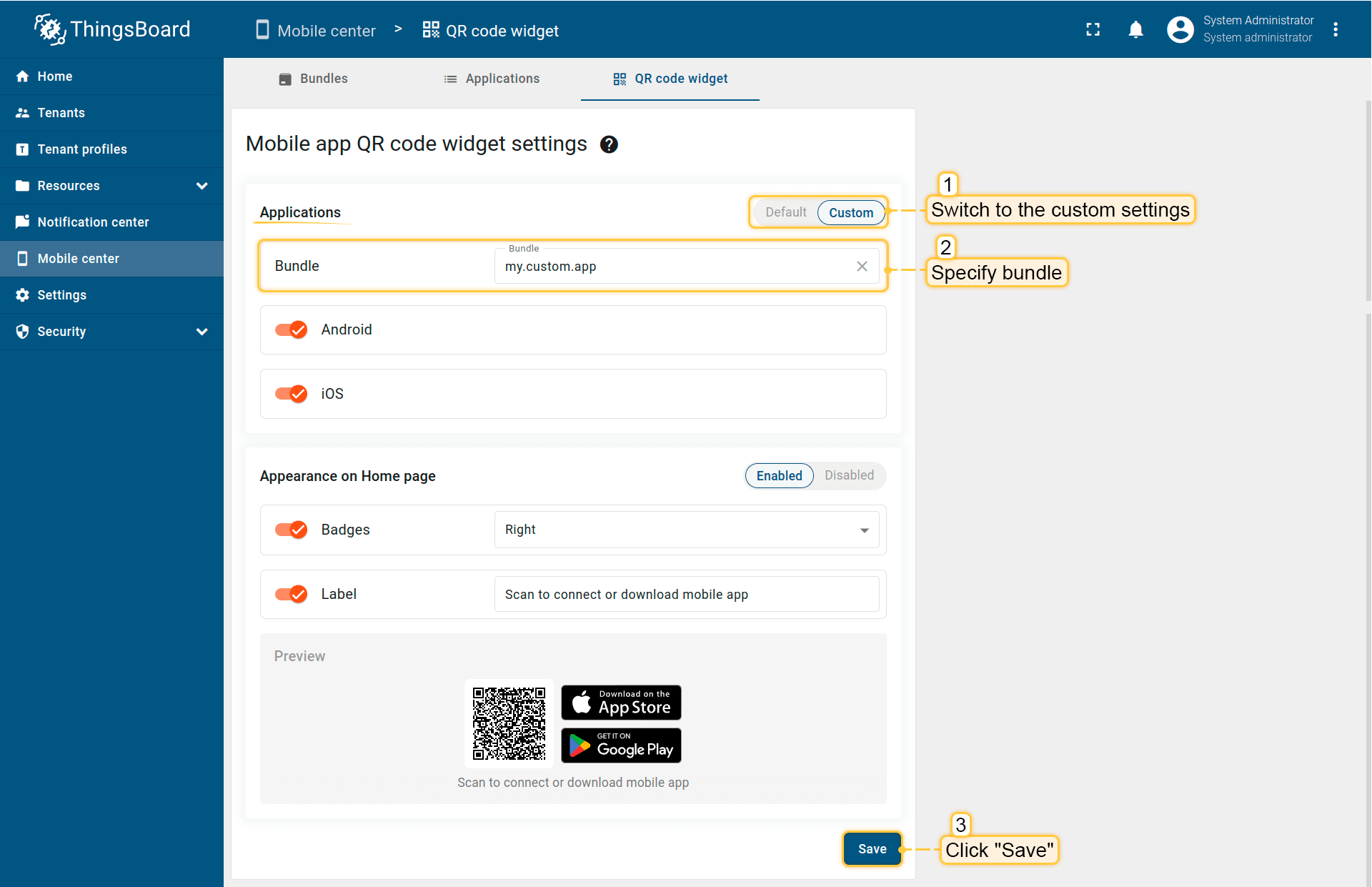Click the user avatar icon

[1180, 29]
